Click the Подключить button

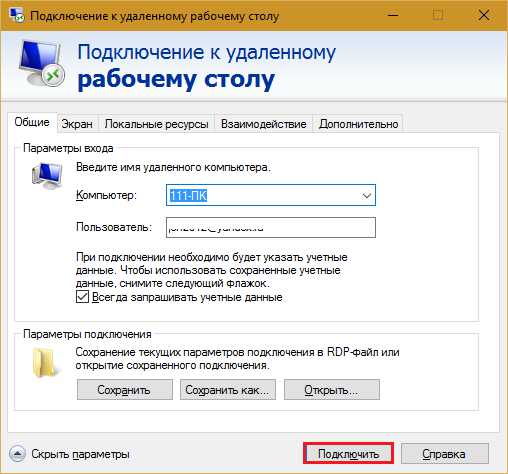[x=348, y=453]
